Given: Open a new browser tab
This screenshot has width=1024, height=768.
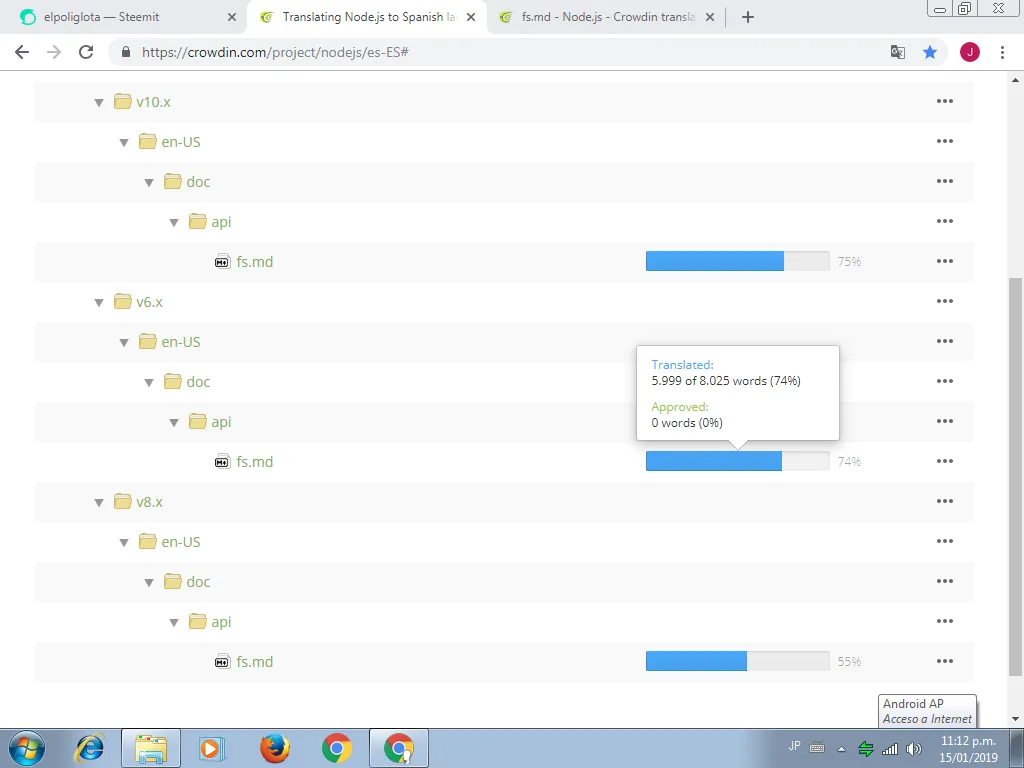Looking at the screenshot, I should 748,17.
